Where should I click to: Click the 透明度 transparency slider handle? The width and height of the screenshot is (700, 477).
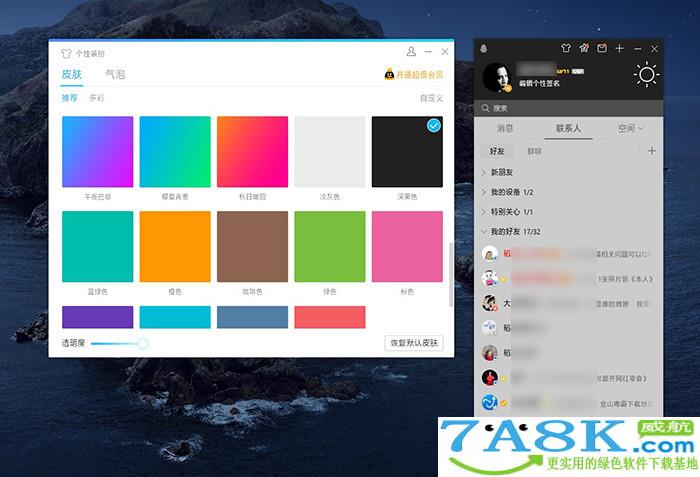143,343
